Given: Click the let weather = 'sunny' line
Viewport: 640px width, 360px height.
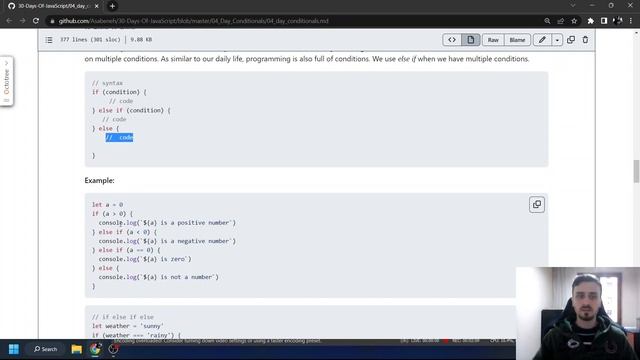Looking at the screenshot, I should [x=128, y=326].
